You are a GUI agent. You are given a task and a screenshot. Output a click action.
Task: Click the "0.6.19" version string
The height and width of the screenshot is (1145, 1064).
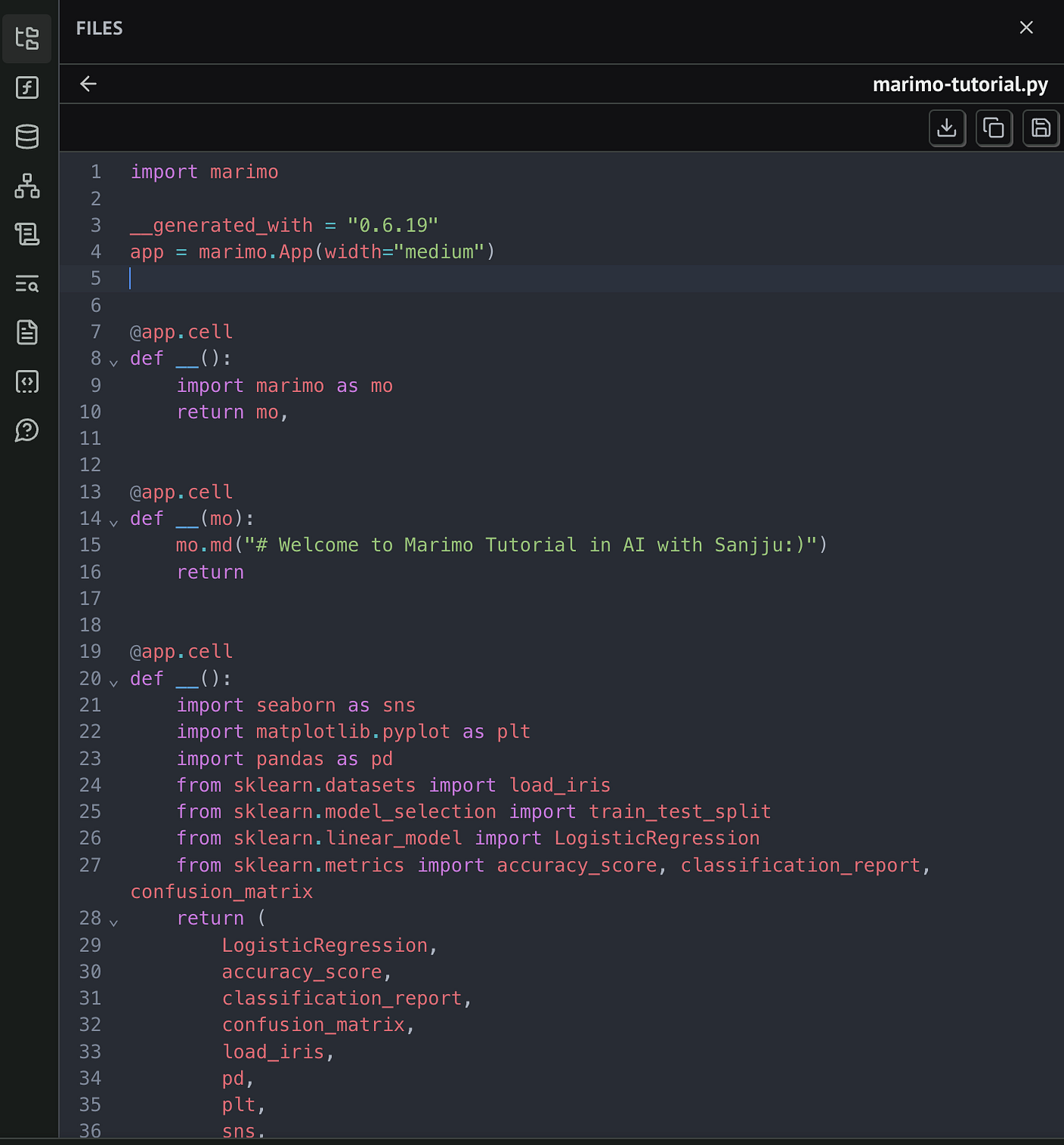393,226
